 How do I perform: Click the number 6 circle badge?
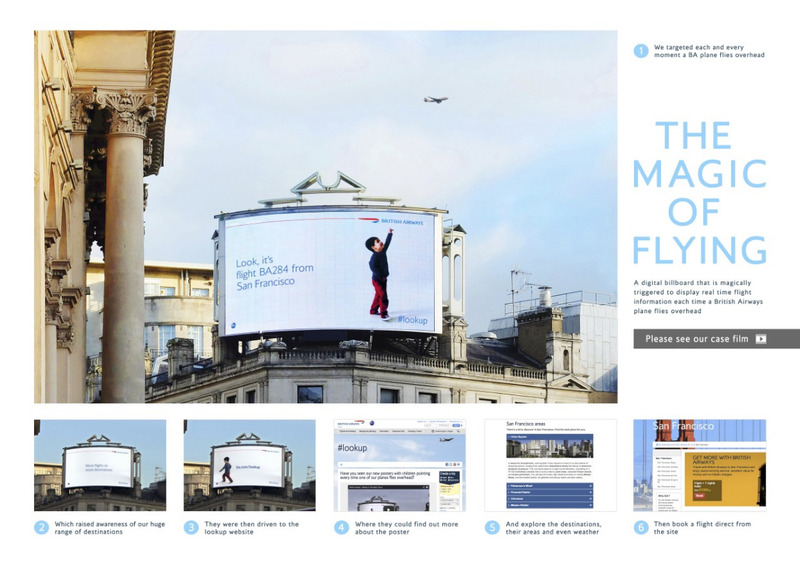coord(642,528)
